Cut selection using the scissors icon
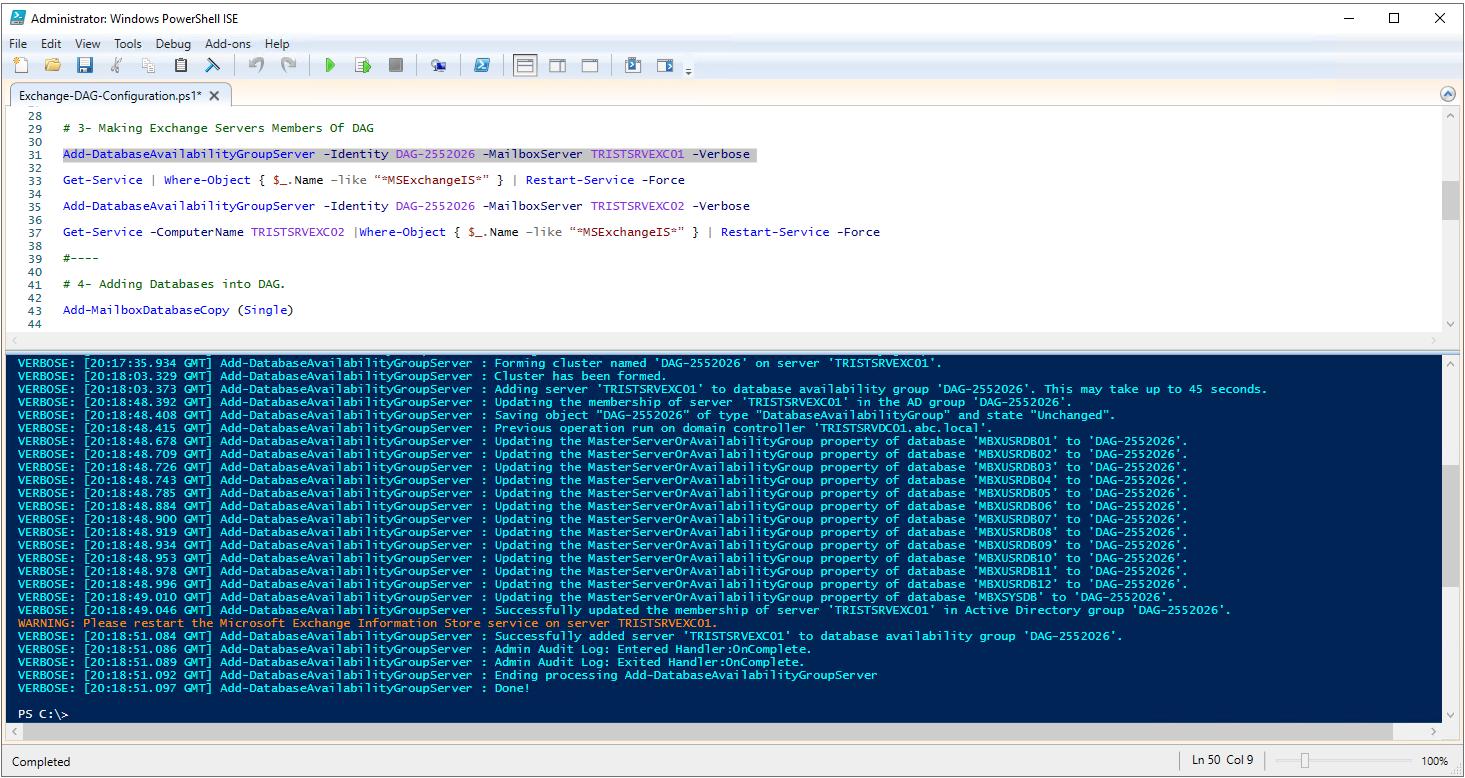 (x=117, y=66)
